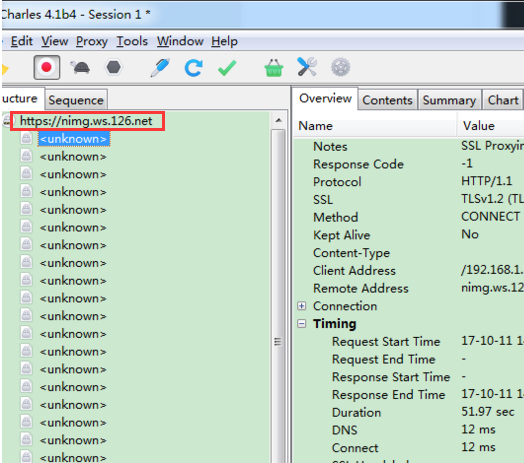Image resolution: width=524 pixels, height=463 pixels.
Task: Select the SSL row
Action: (x=409, y=200)
